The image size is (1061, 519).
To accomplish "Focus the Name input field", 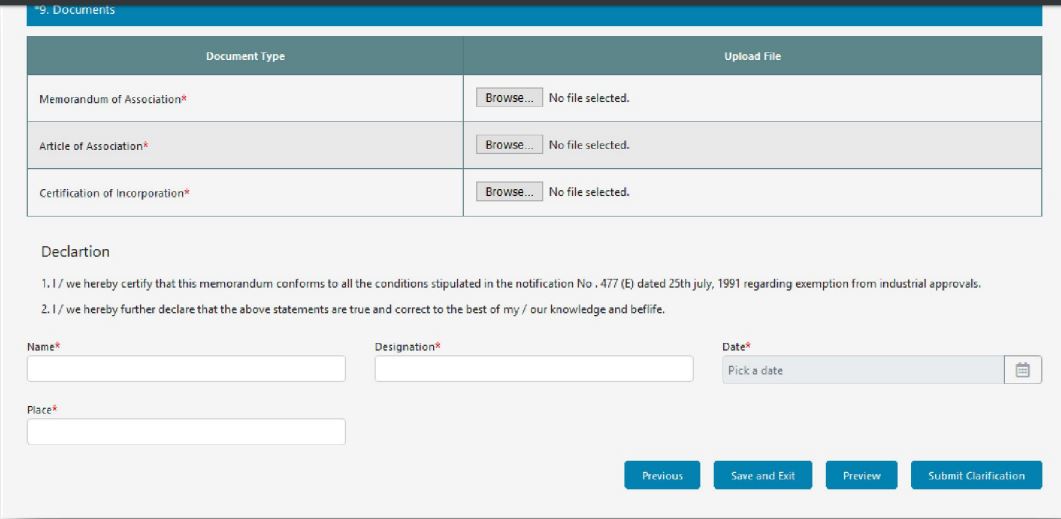I will pos(186,369).
